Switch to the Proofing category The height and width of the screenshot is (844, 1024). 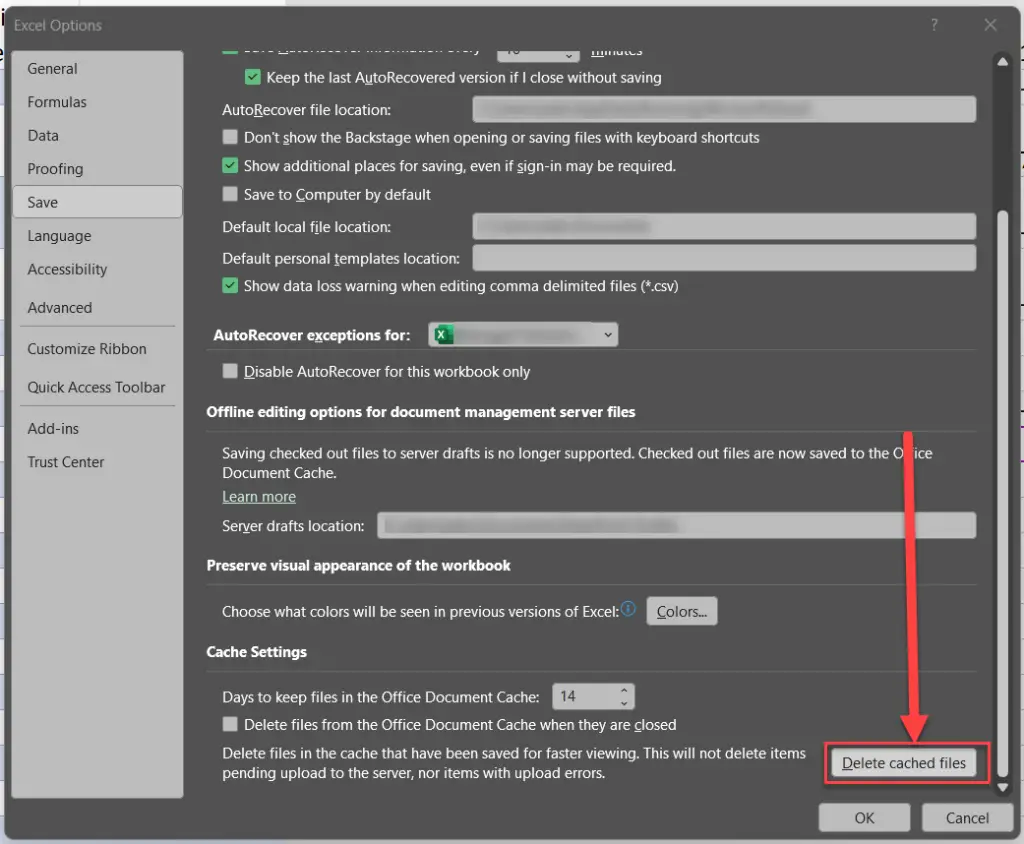(55, 169)
